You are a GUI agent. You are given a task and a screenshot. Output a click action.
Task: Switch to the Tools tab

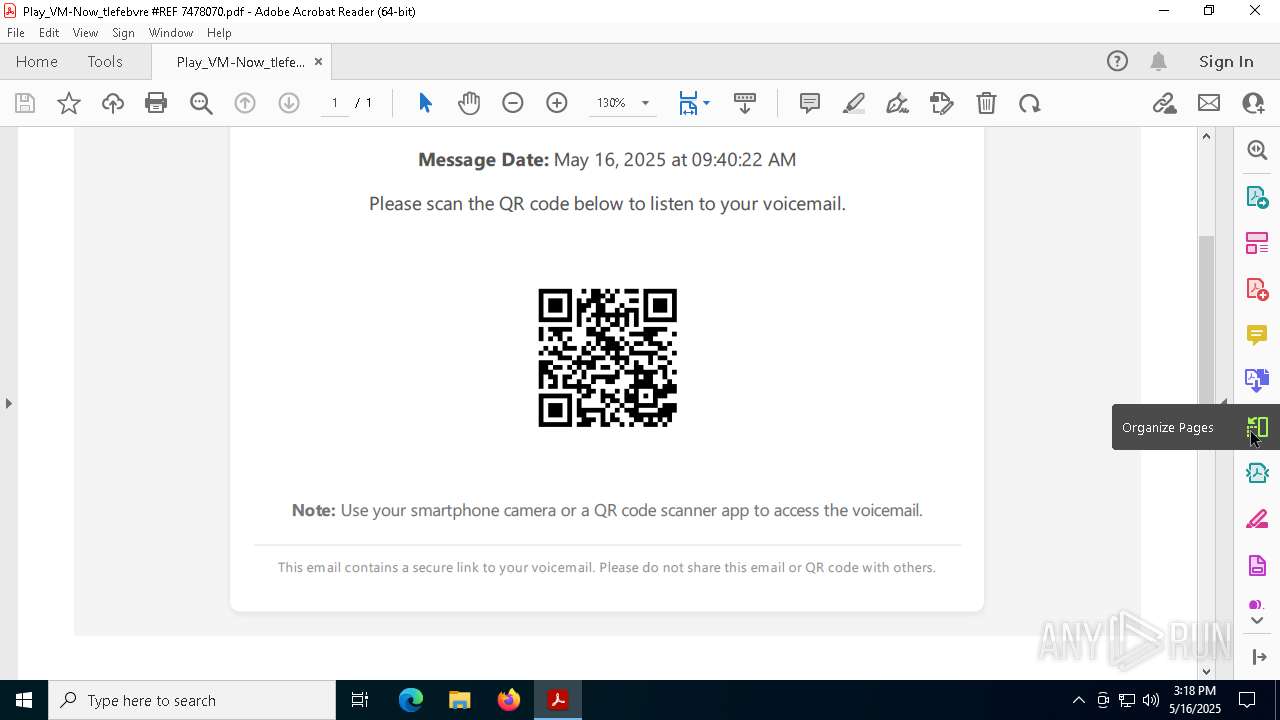105,62
